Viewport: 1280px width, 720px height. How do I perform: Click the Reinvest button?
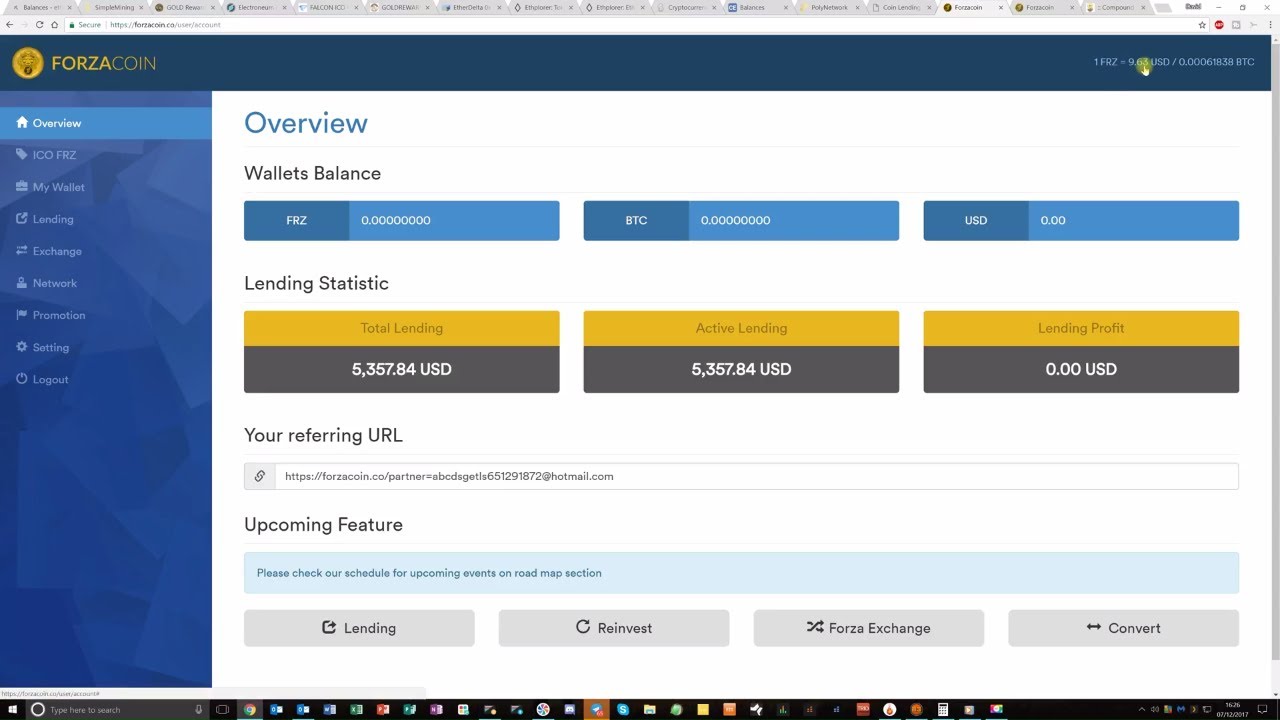pyautogui.click(x=614, y=628)
